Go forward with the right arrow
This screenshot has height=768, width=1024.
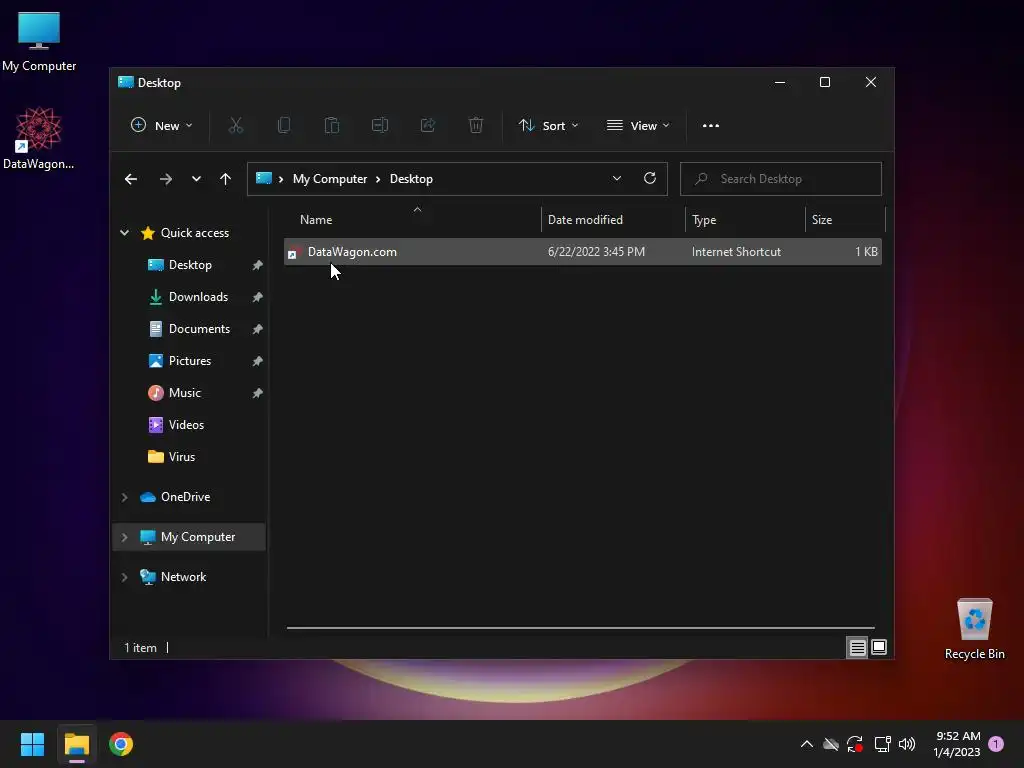166,179
